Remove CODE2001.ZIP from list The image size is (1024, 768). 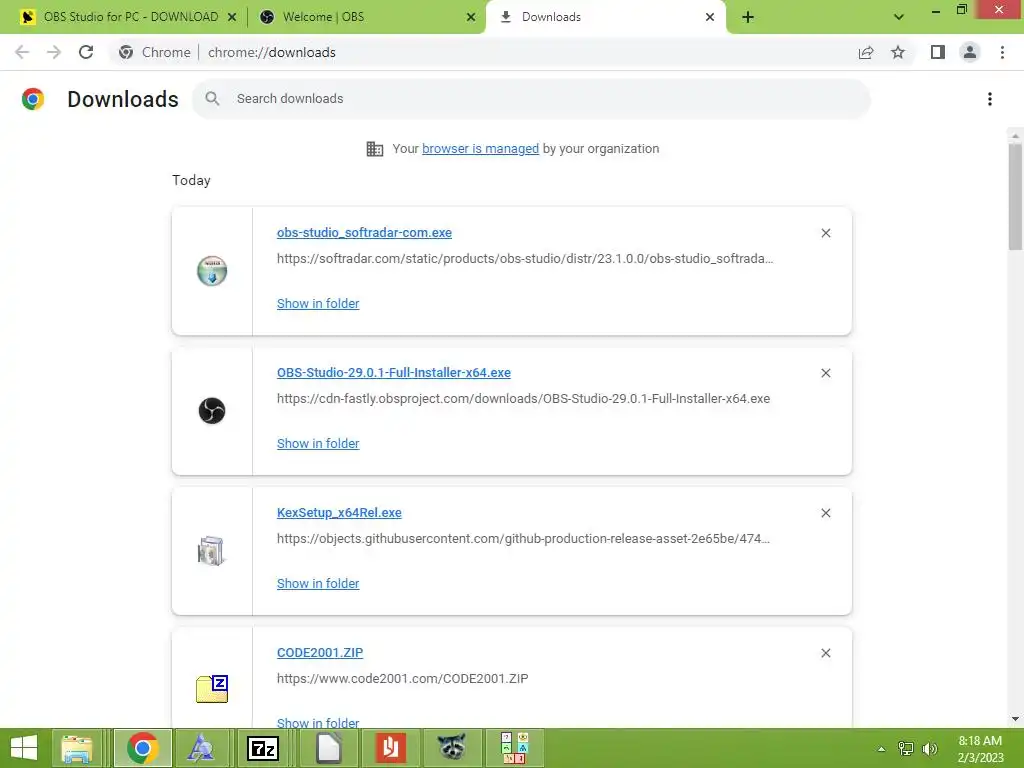[826, 653]
